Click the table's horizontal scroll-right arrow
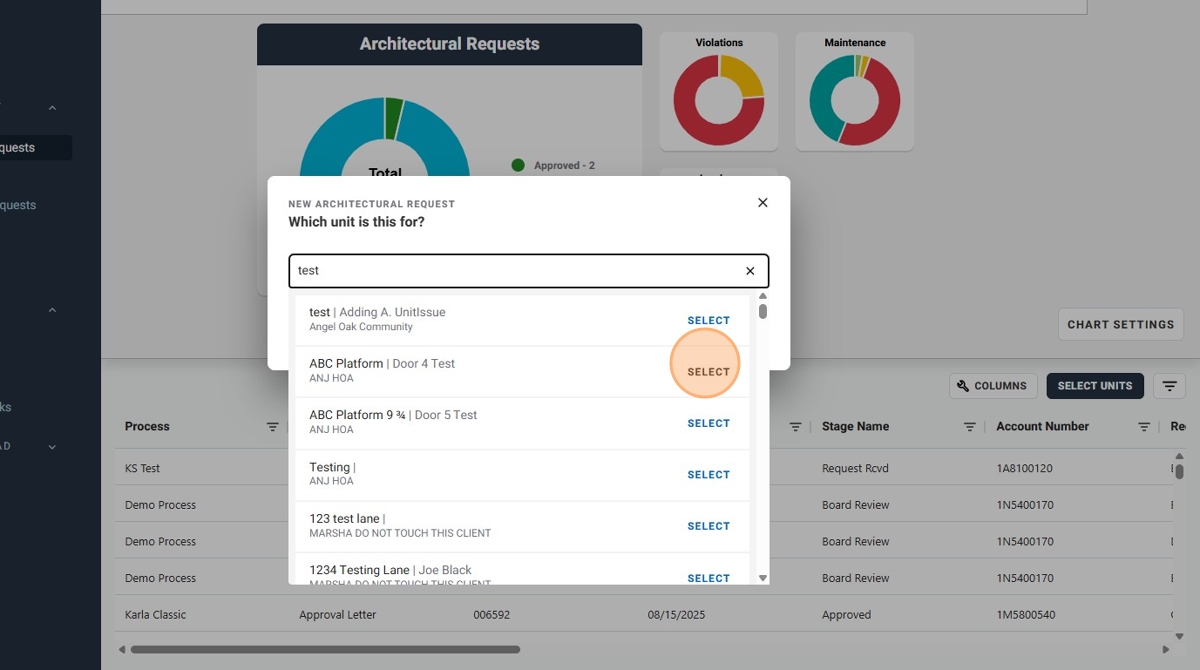The image size is (1200, 670). (x=1165, y=649)
